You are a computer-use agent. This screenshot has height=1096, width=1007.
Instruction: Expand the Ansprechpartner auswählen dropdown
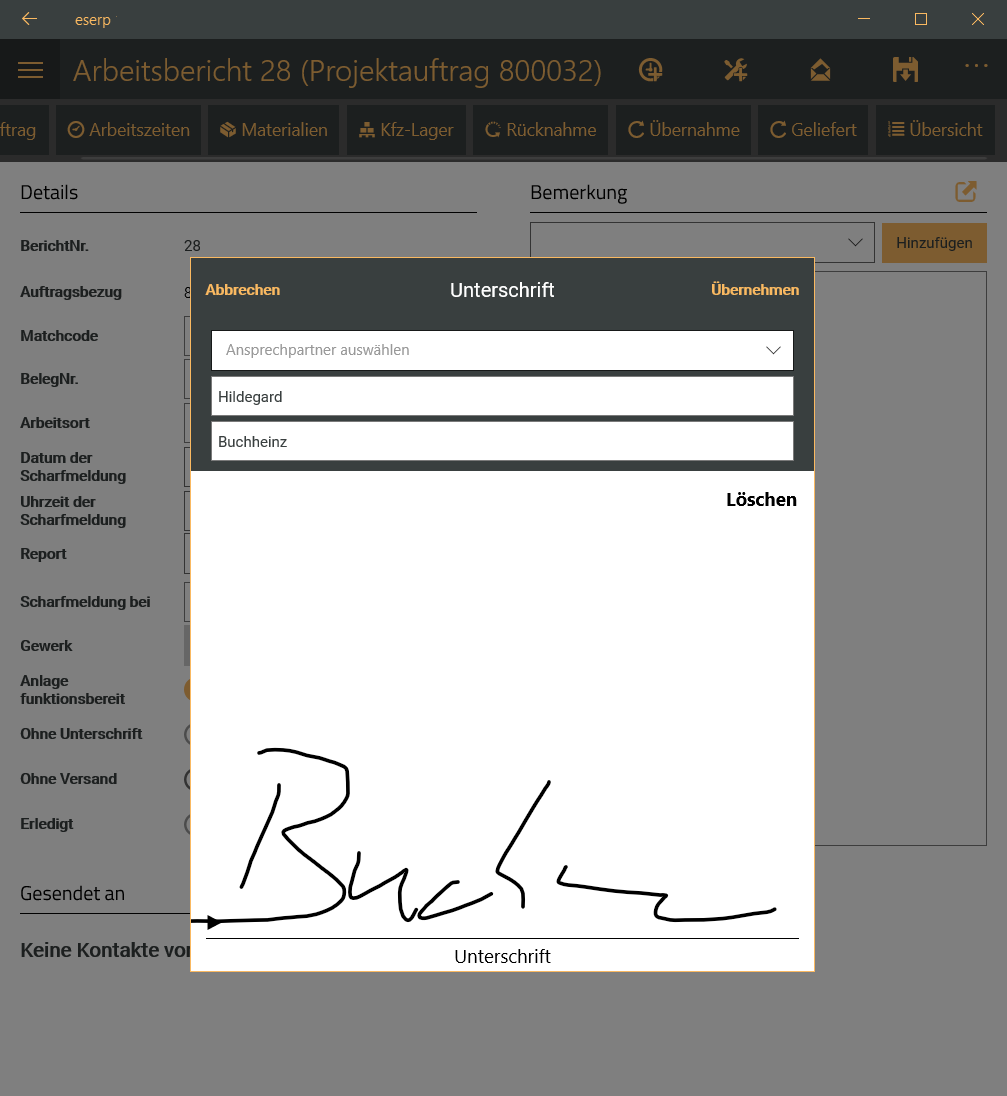[502, 351]
